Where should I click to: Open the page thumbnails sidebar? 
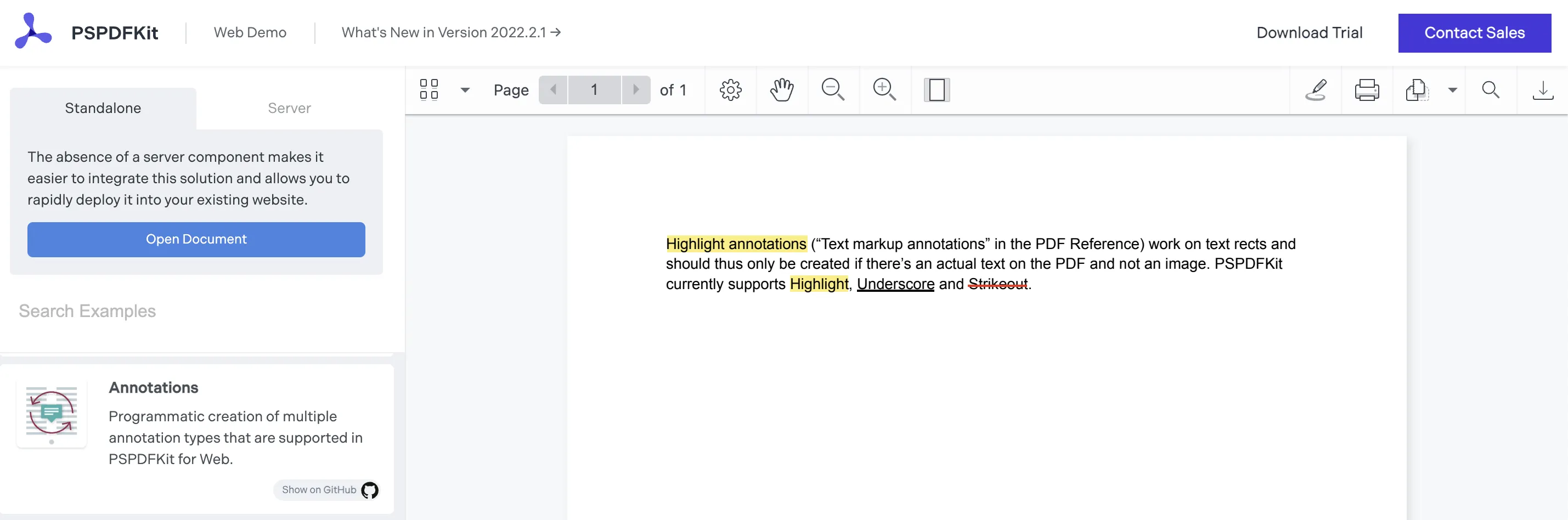click(x=428, y=89)
